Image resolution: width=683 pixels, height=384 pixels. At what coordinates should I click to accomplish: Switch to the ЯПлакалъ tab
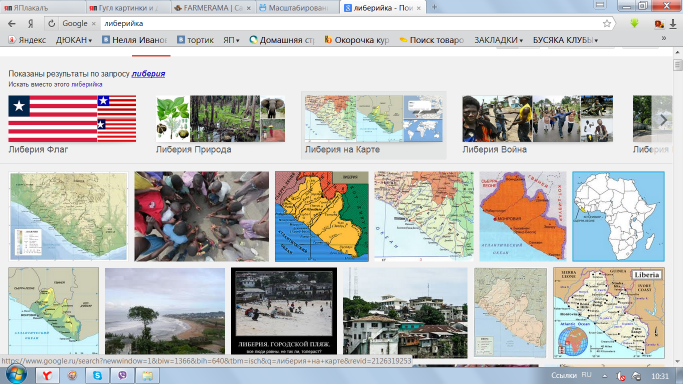pyautogui.click(x=43, y=7)
